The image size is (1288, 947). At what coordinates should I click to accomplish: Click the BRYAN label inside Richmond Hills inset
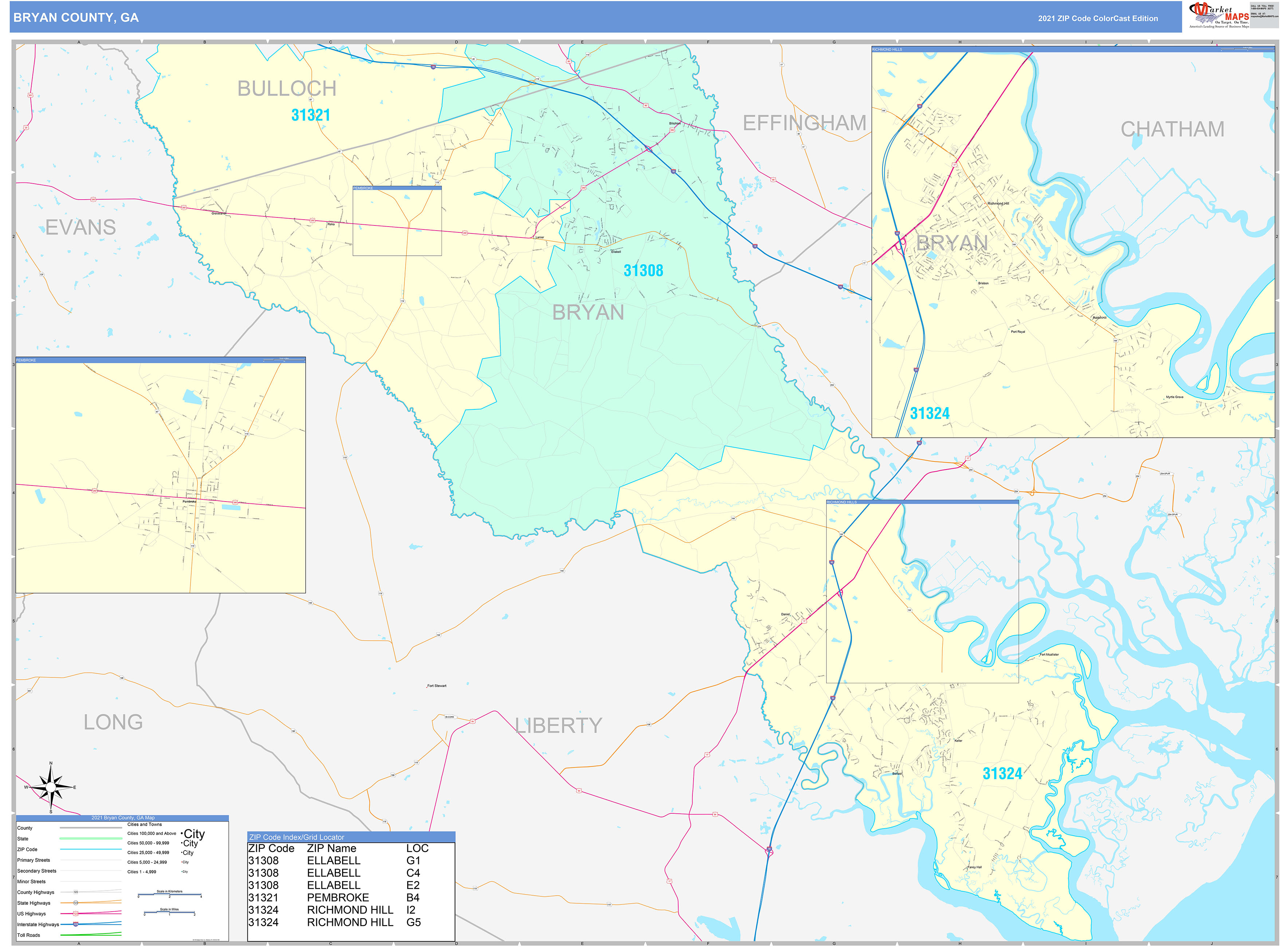[951, 243]
